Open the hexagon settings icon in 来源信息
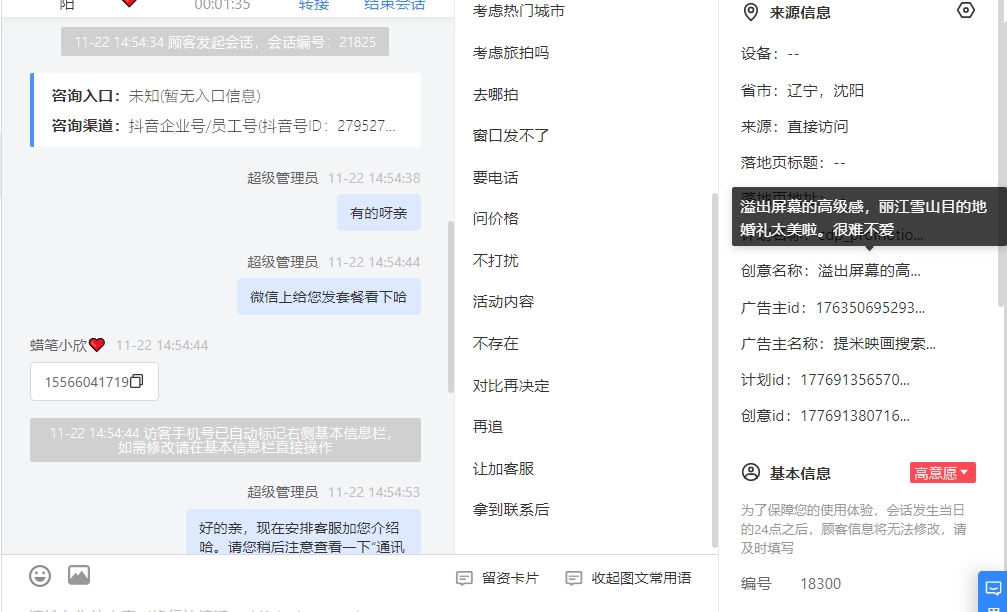The width and height of the screenshot is (1007, 612). pyautogui.click(x=965, y=10)
